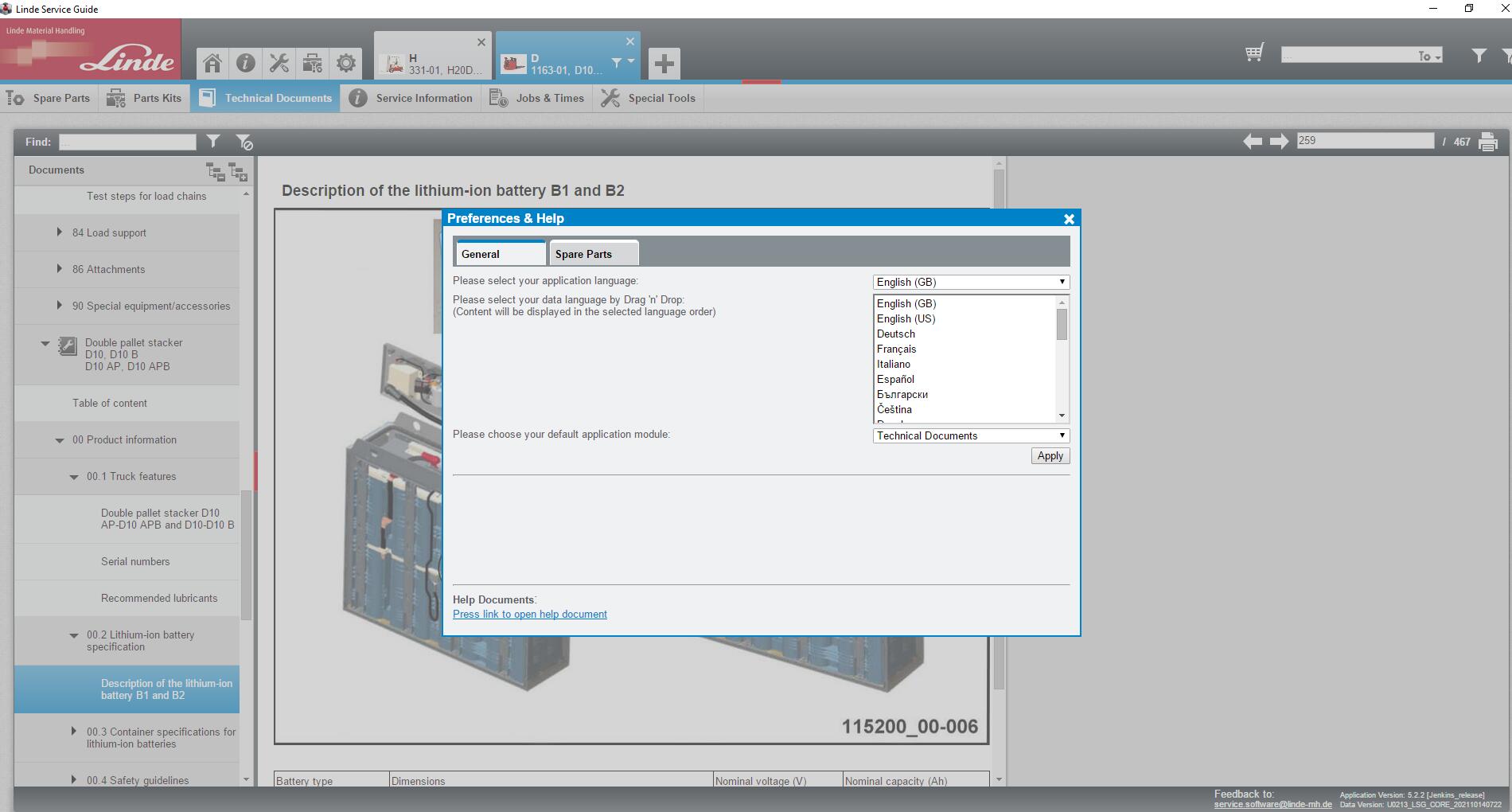This screenshot has height=812, width=1512.
Task: Open the Special Tools module
Action: 649,98
